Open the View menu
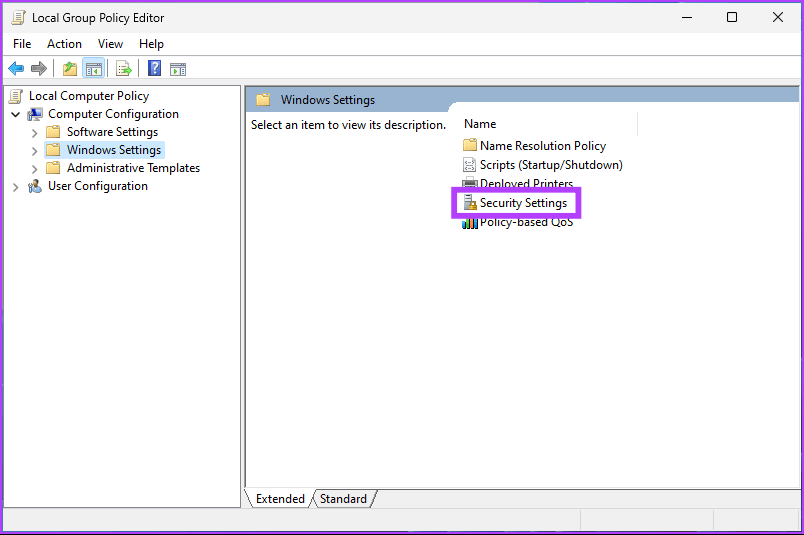 (x=110, y=44)
